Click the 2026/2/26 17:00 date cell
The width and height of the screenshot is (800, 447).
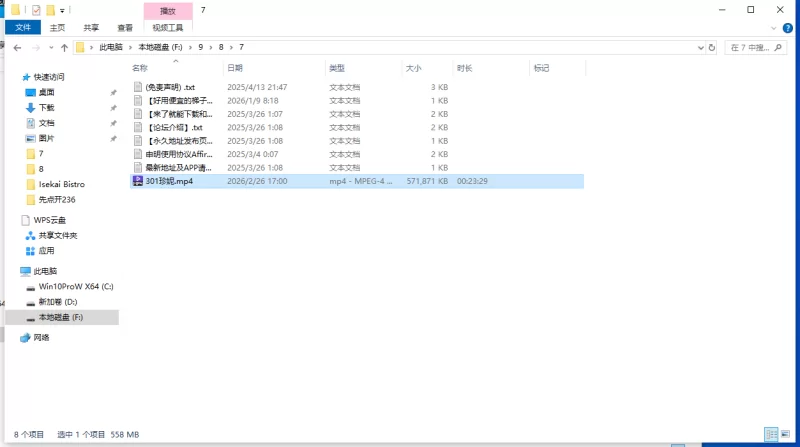(257, 181)
